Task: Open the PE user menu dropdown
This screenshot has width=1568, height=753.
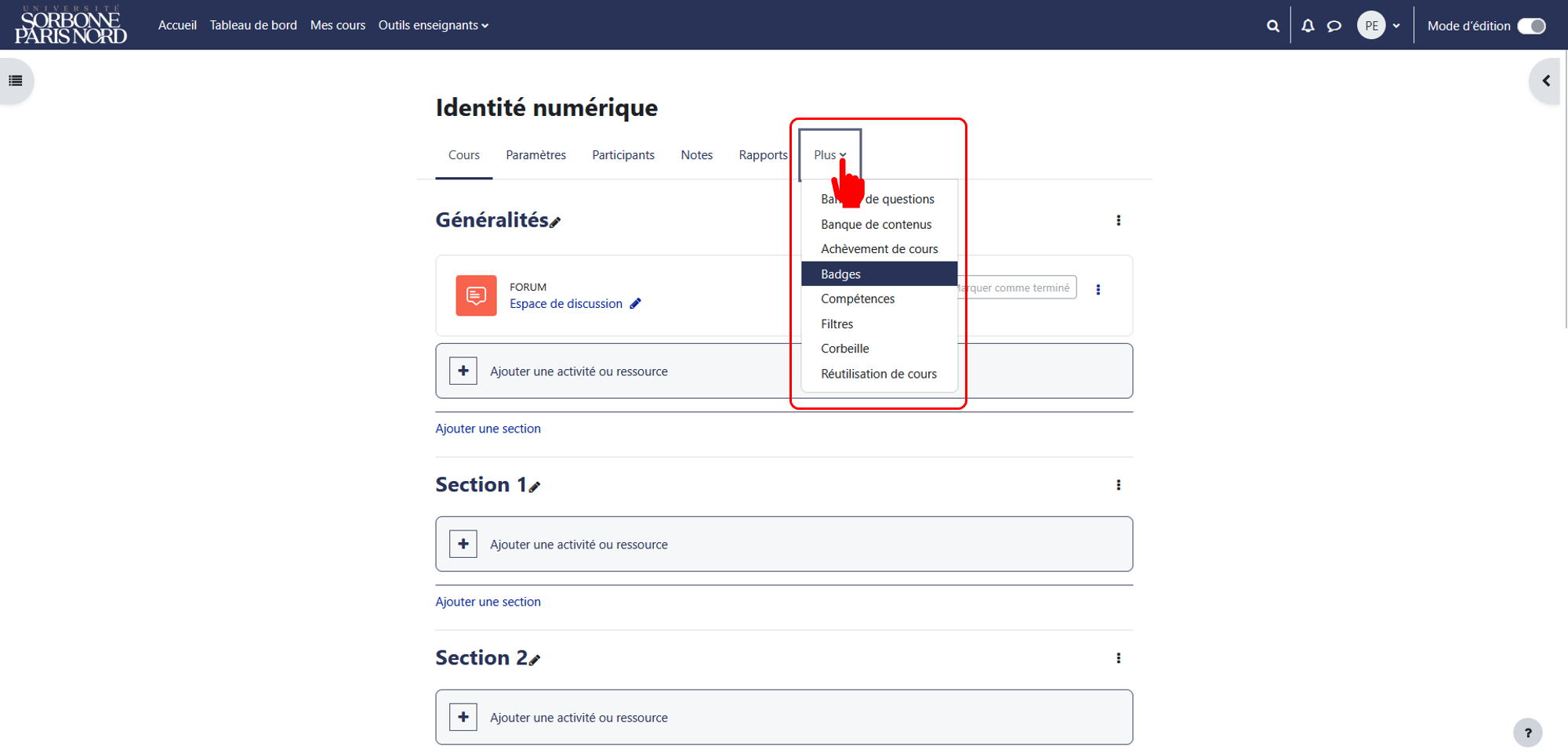Action: [x=1379, y=26]
